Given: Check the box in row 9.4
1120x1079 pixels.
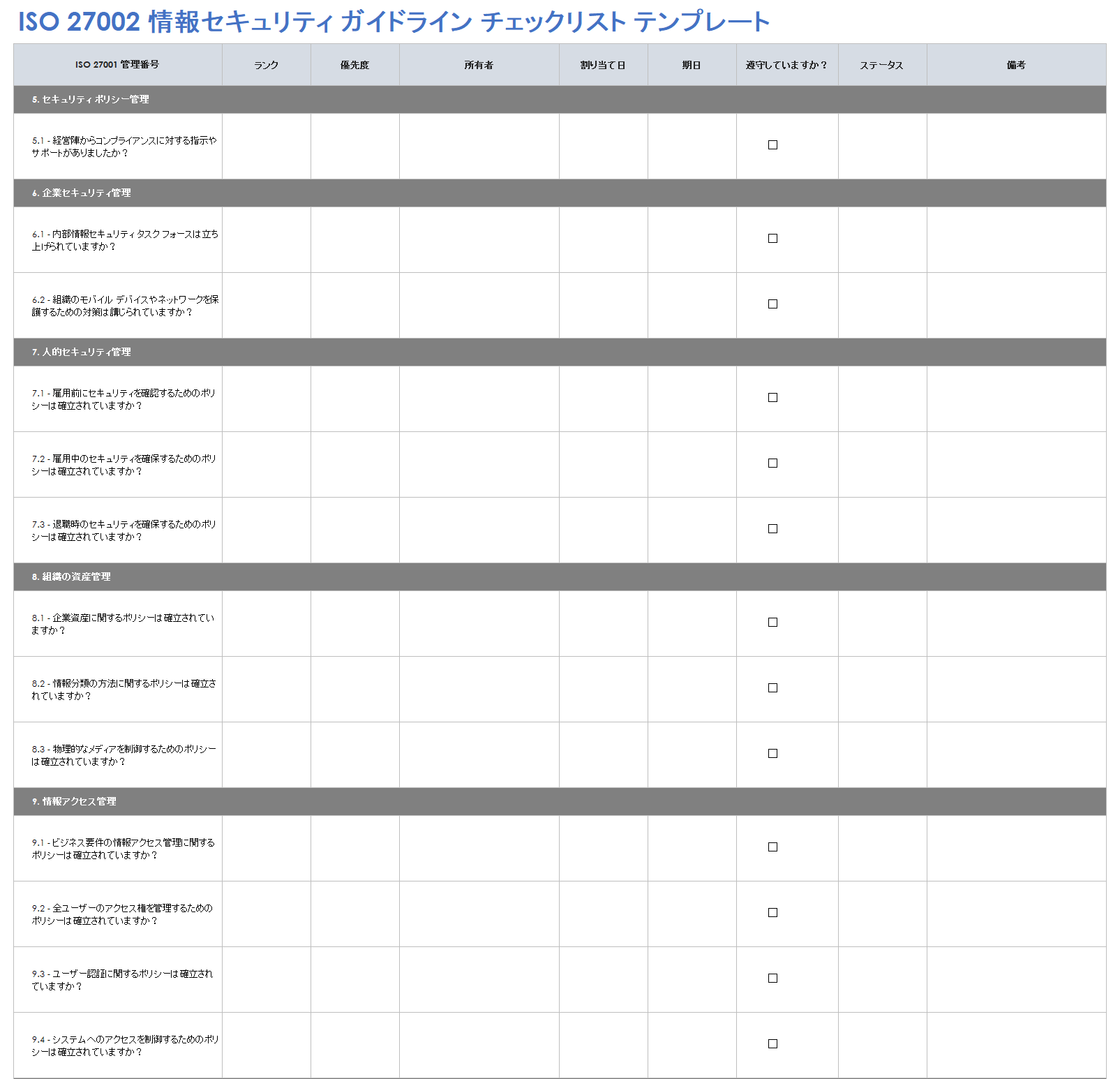Looking at the screenshot, I should [772, 1044].
